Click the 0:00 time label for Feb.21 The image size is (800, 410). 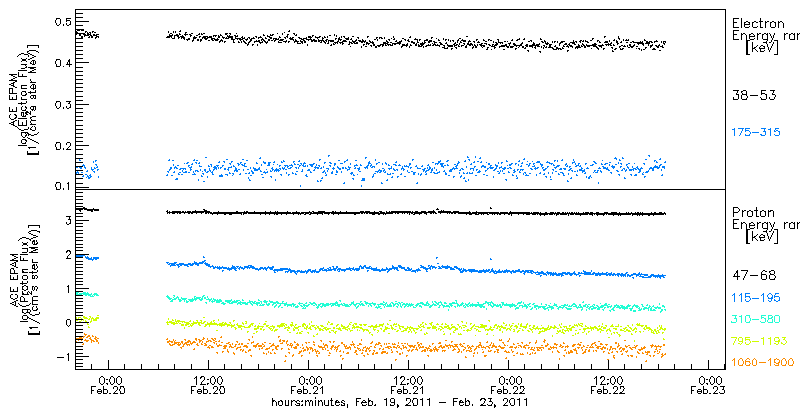click(309, 380)
